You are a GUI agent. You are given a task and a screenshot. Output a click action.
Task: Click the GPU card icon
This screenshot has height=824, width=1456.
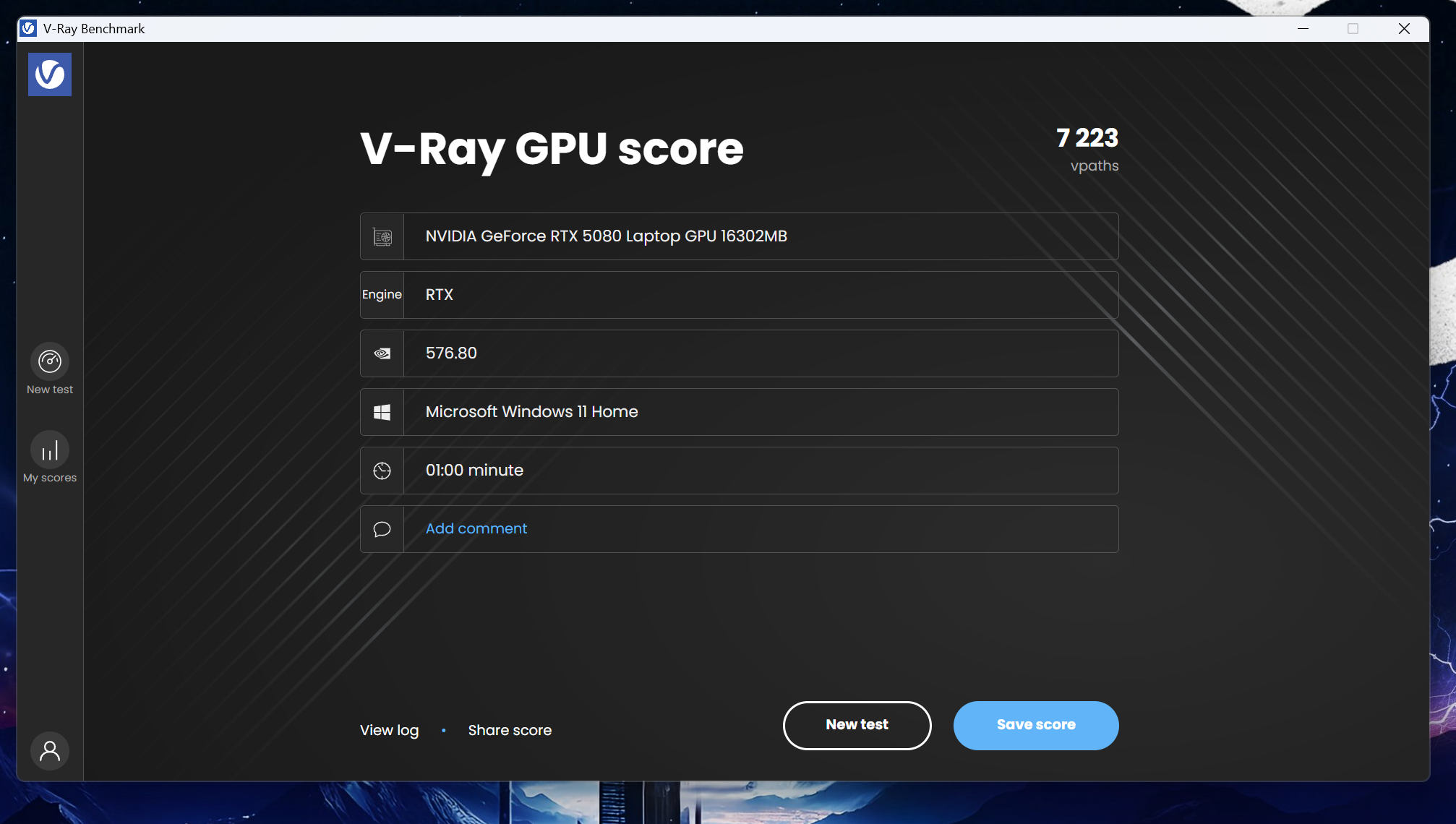pos(382,236)
